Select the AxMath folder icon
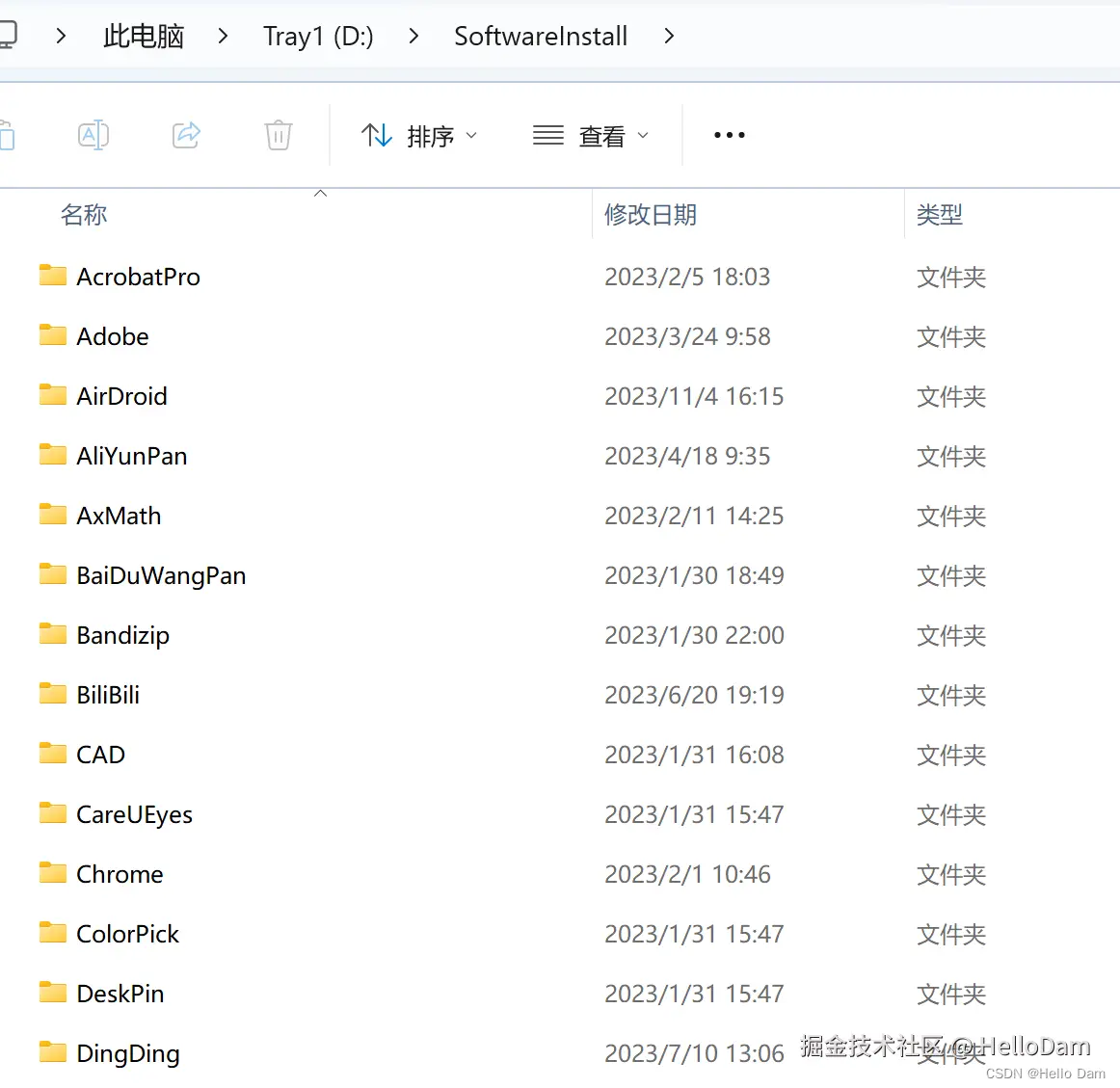 (x=53, y=514)
